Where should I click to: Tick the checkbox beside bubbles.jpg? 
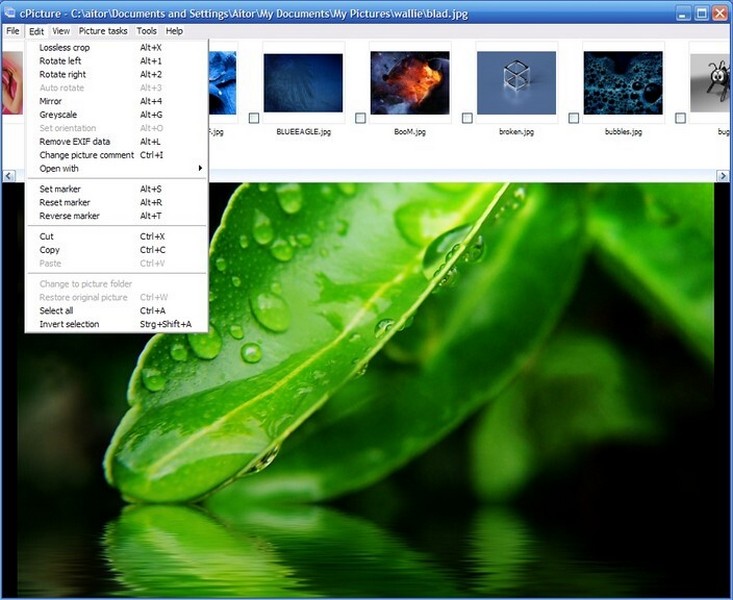pyautogui.click(x=574, y=118)
